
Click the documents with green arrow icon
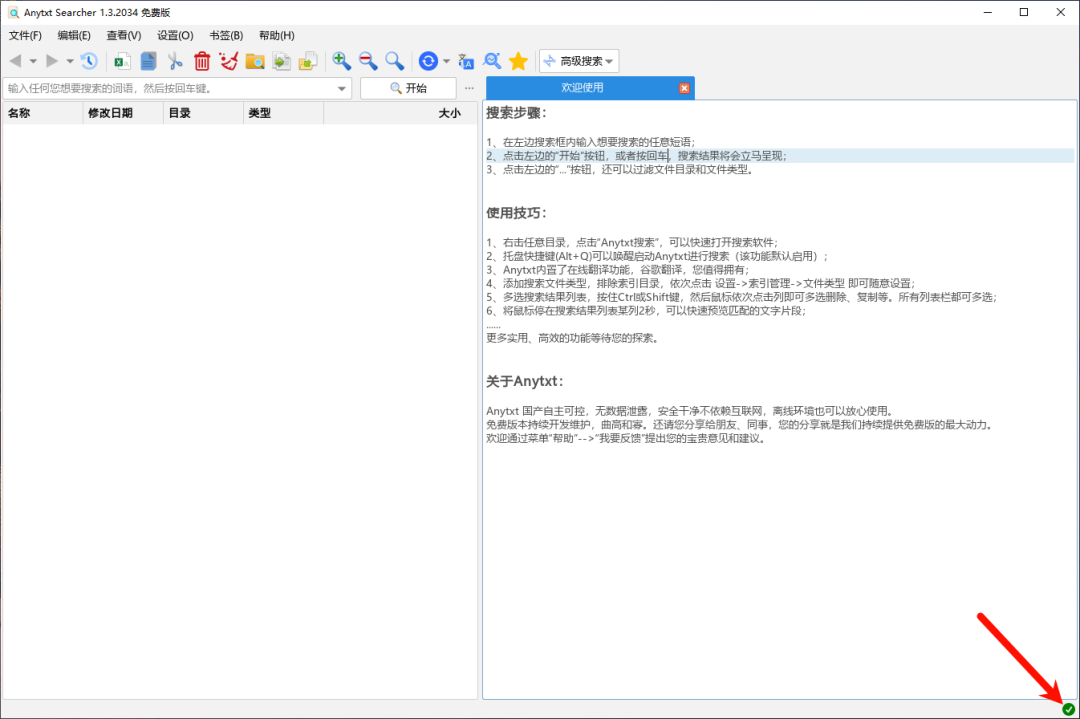tap(282, 61)
